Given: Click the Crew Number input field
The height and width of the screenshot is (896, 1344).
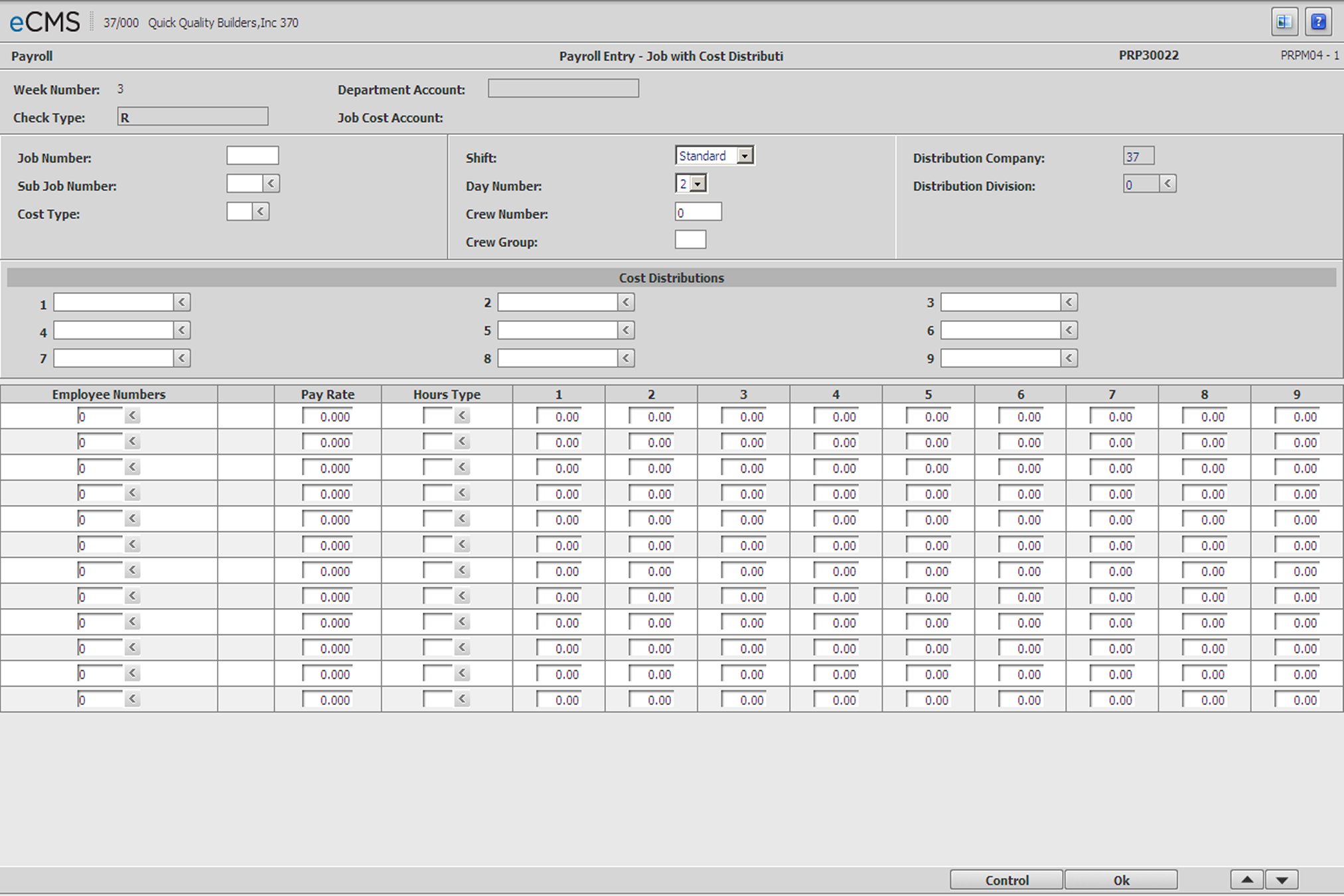Looking at the screenshot, I should 698,212.
